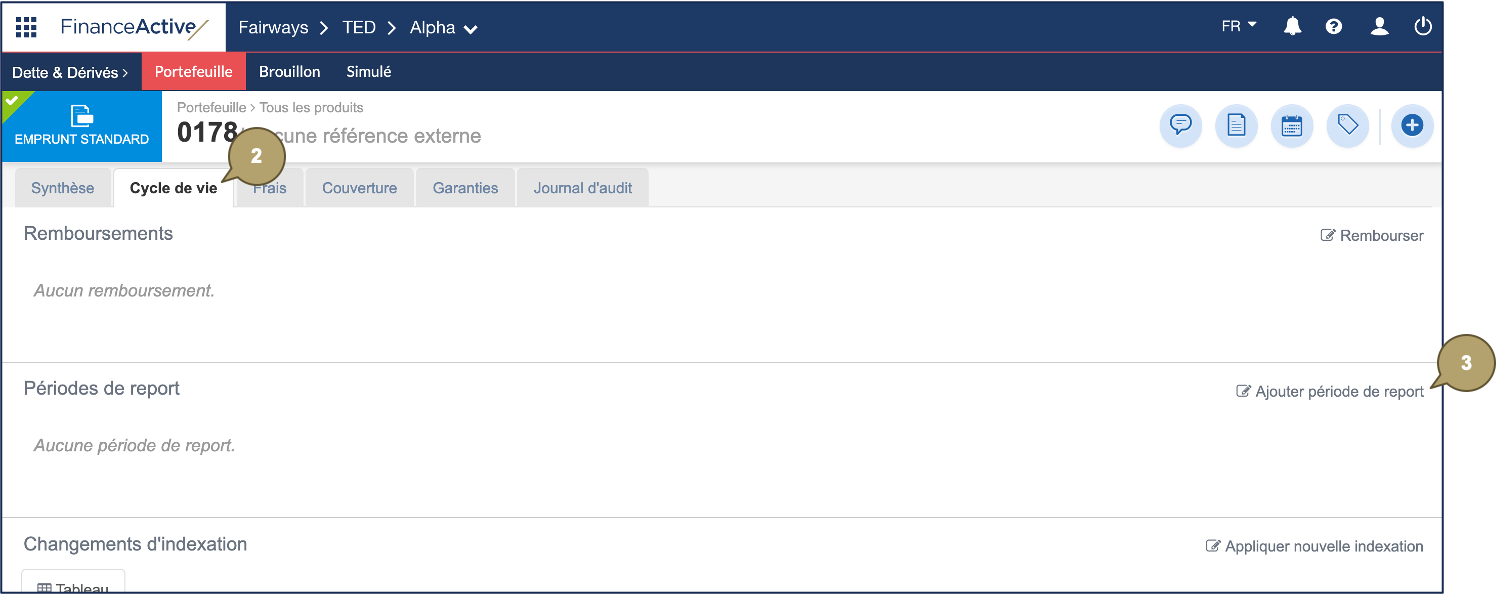Click the blue plus icon to add
Image resolution: width=1496 pixels, height=594 pixels.
[x=1412, y=126]
